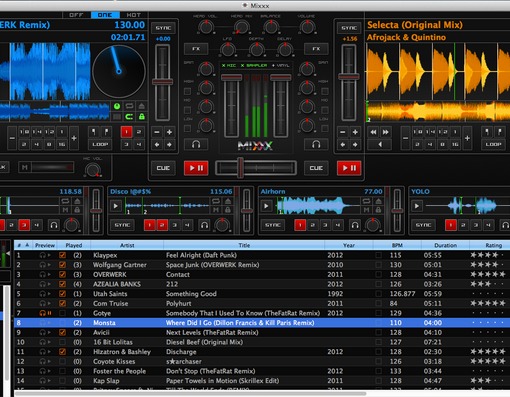This screenshot has height=397, width=510.
Task: Activate left deck LOOP button
Action: (100, 144)
